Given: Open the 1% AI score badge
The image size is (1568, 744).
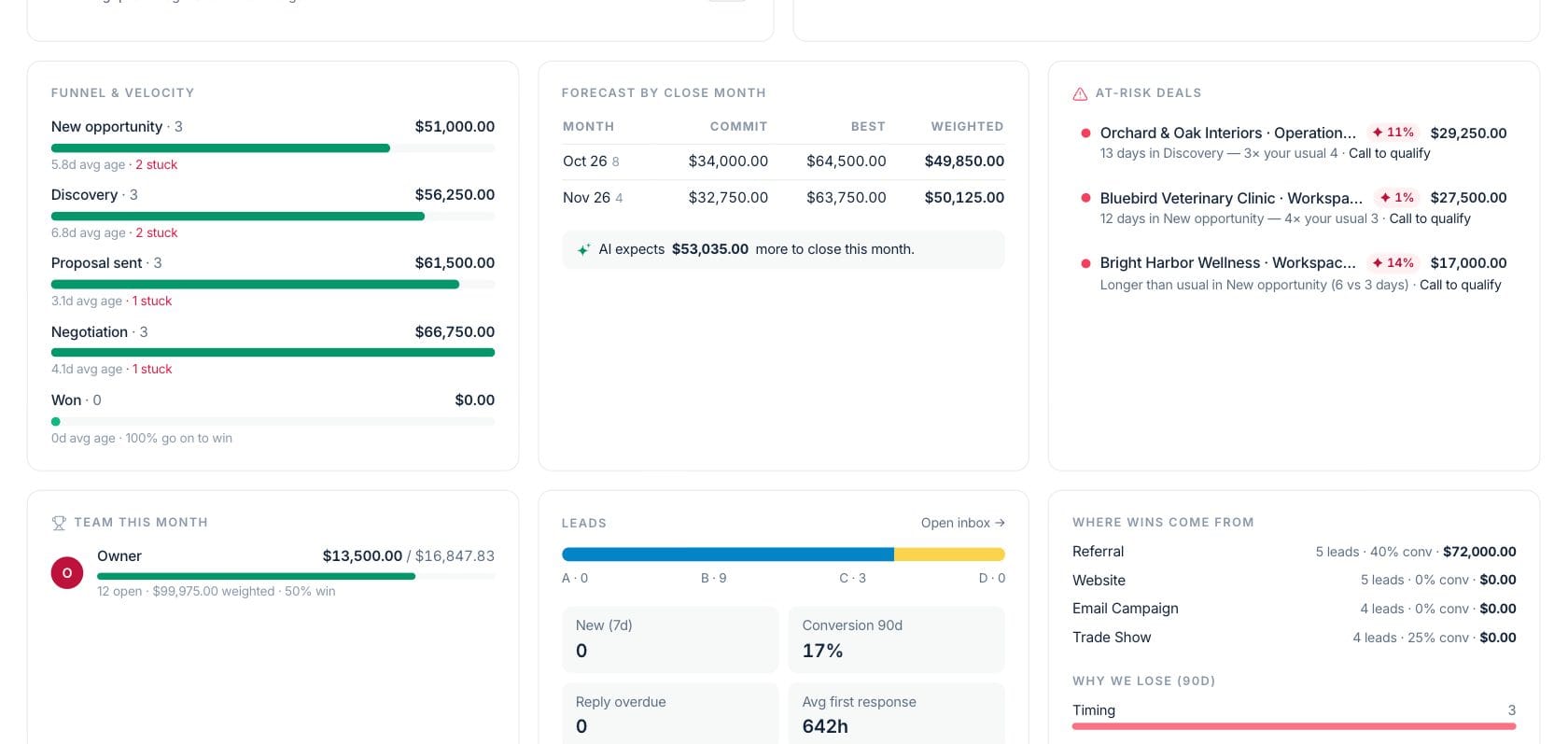Looking at the screenshot, I should [x=1397, y=198].
